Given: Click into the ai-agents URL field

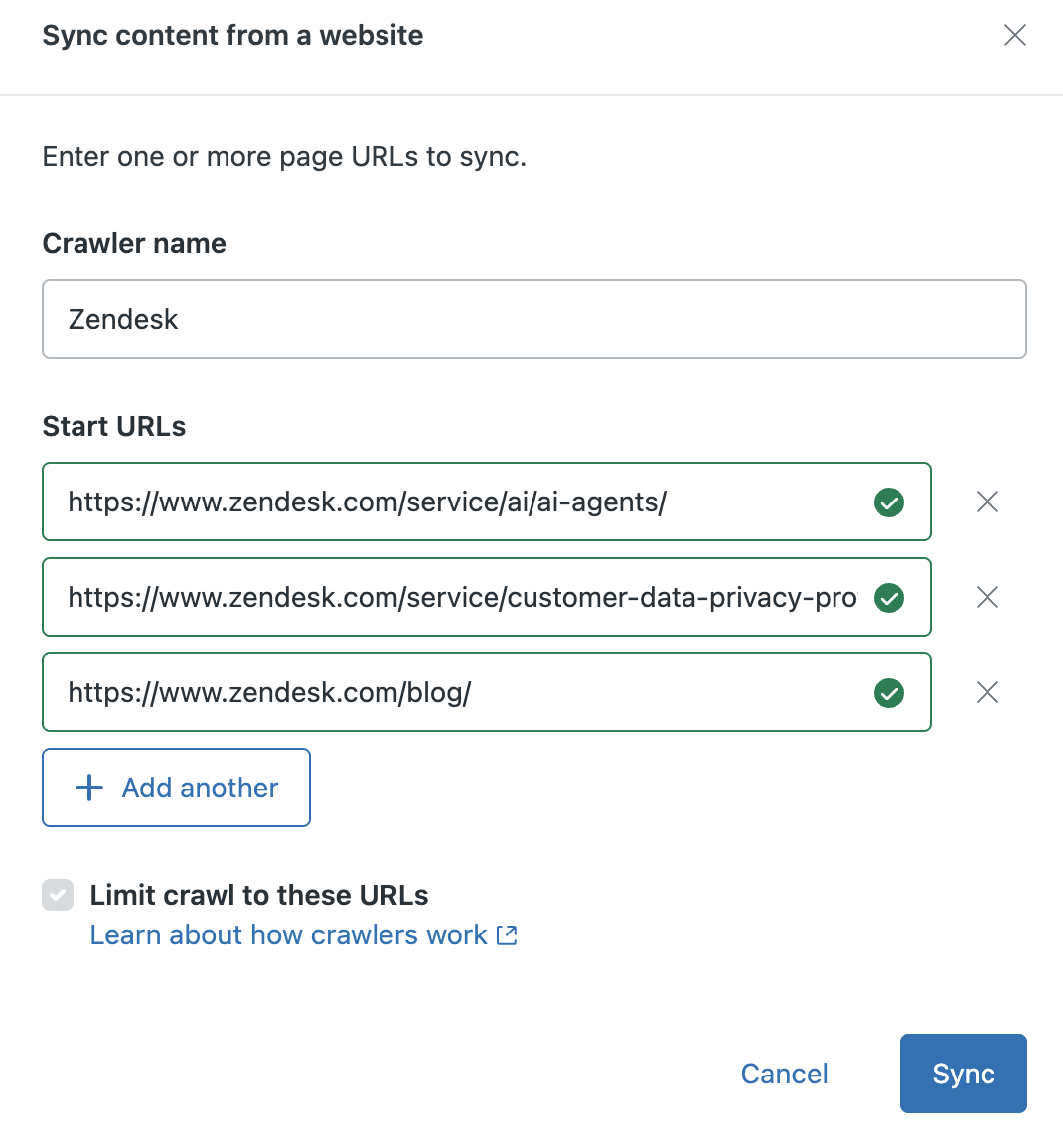Looking at the screenshot, I should (457, 502).
